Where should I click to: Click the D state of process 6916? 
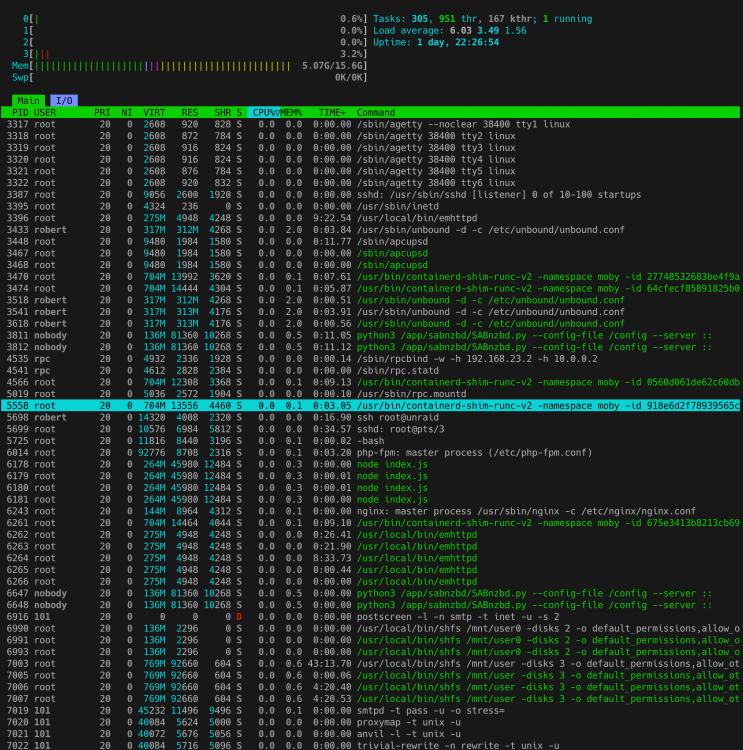pos(239,617)
